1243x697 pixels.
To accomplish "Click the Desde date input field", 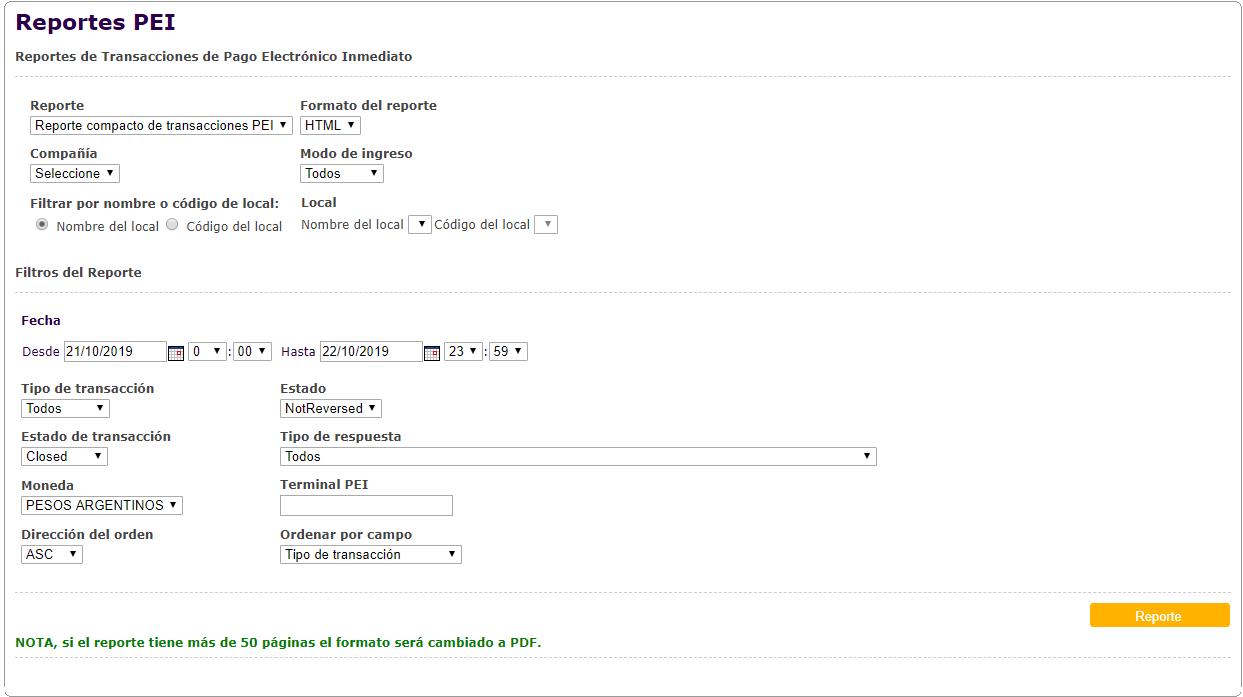I will pos(115,352).
